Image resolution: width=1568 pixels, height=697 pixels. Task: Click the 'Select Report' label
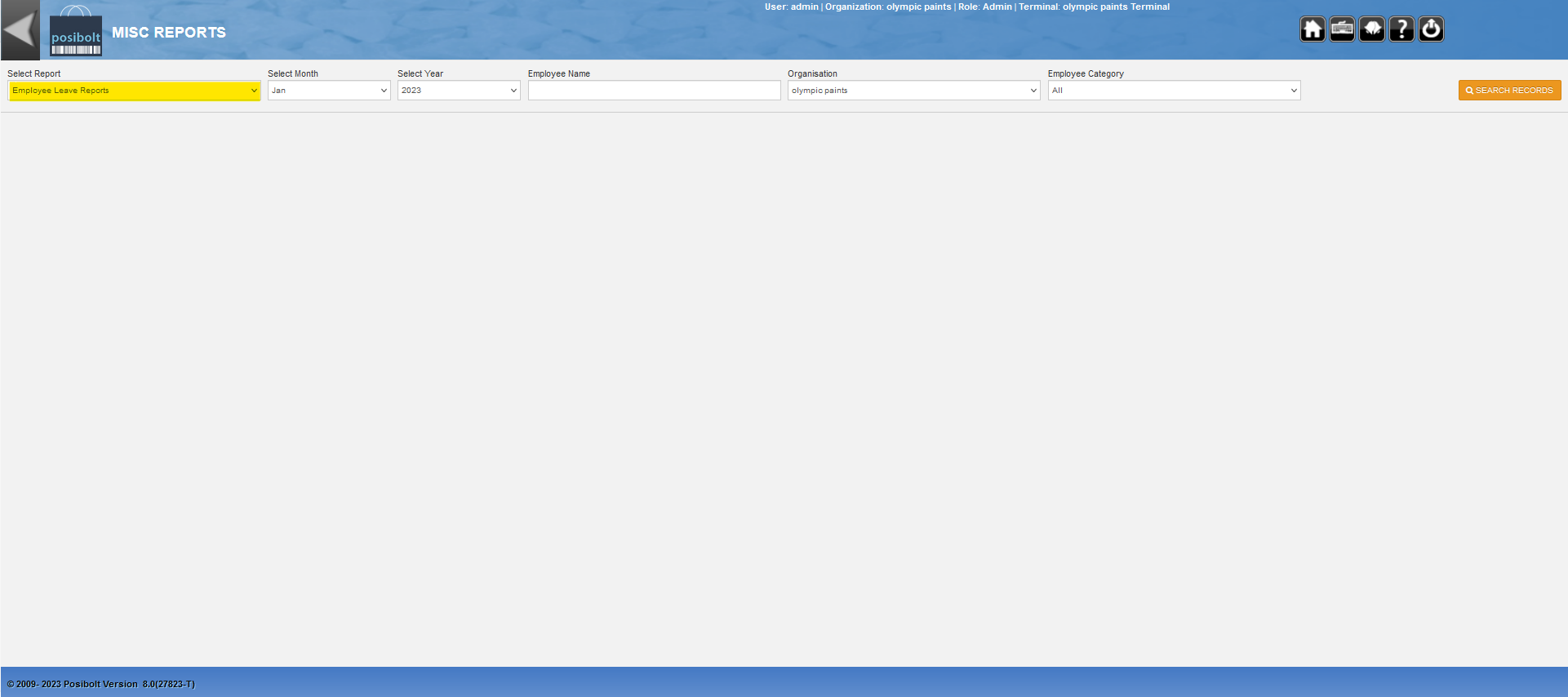[x=34, y=73]
